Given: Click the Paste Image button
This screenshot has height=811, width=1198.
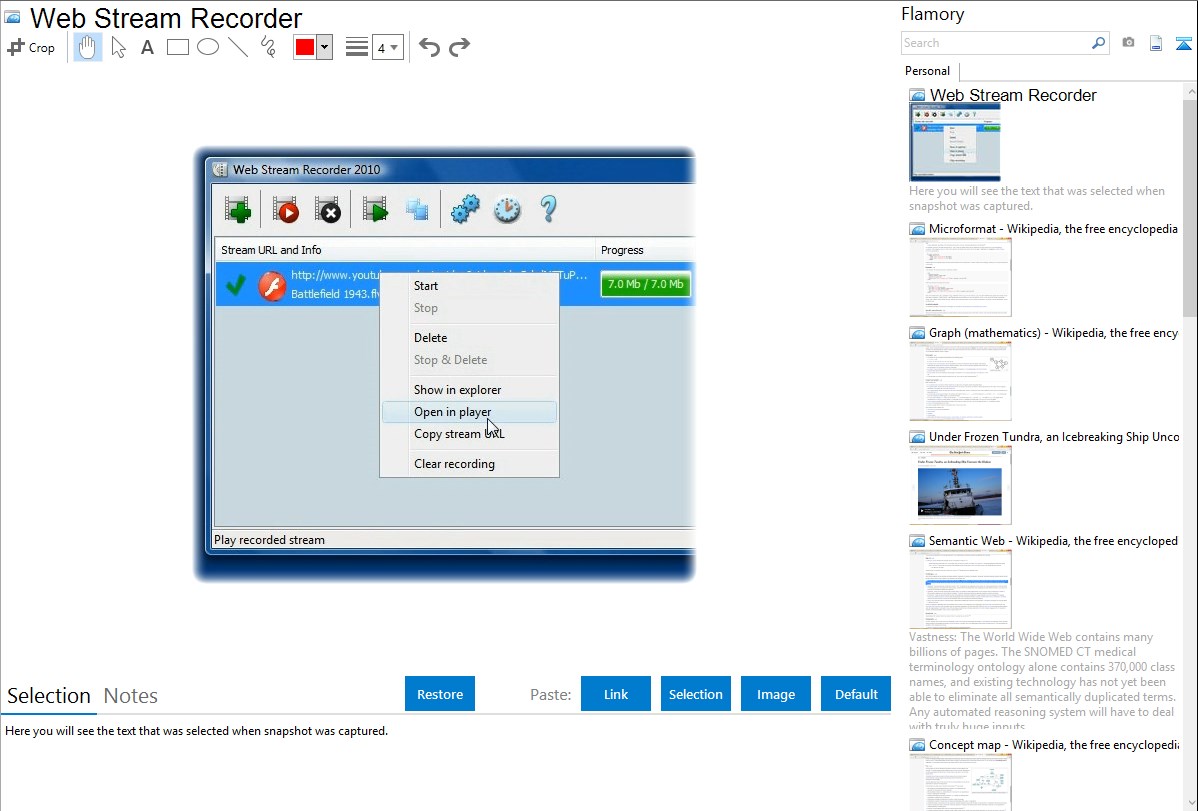Looking at the screenshot, I should pyautogui.click(x=776, y=694).
